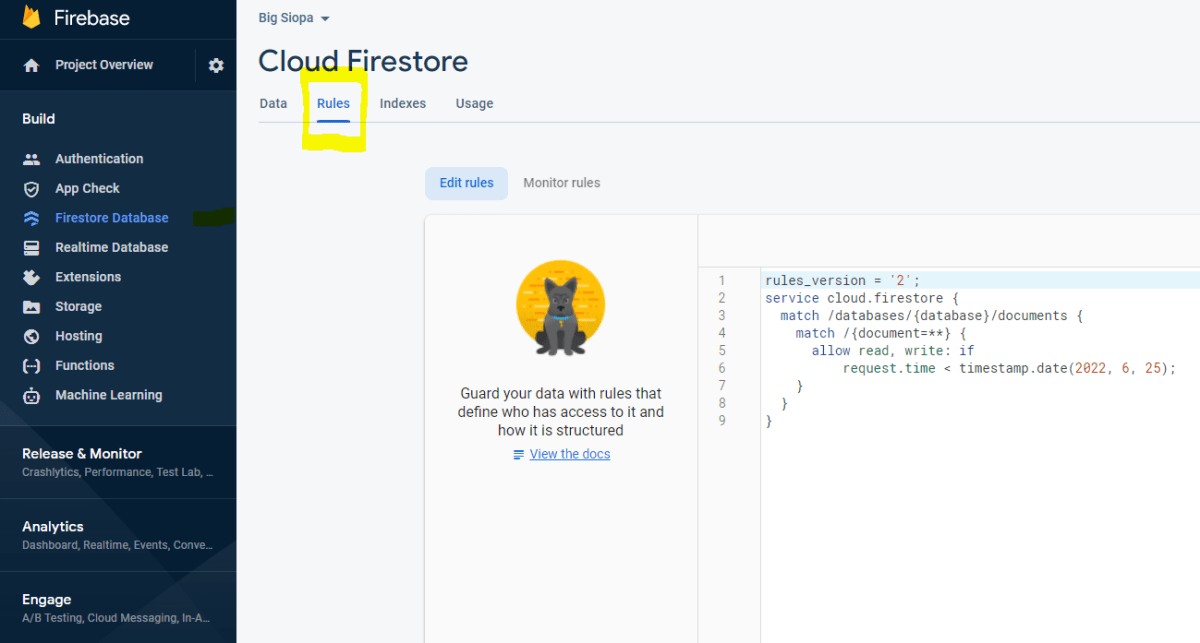Viewport: 1200px width, 643px height.
Task: Select Firestore Database in sidebar
Action: (112, 218)
